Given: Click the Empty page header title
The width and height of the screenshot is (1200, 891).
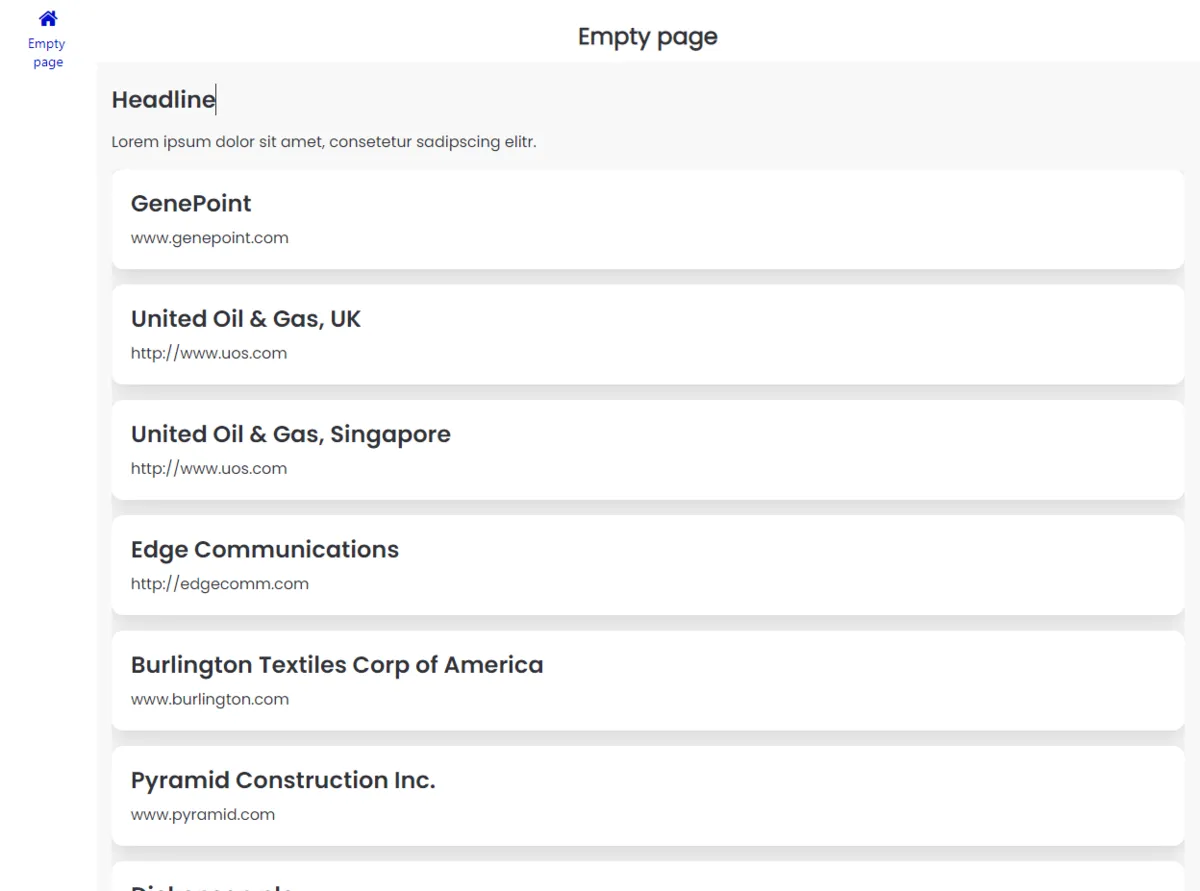Looking at the screenshot, I should pos(647,37).
